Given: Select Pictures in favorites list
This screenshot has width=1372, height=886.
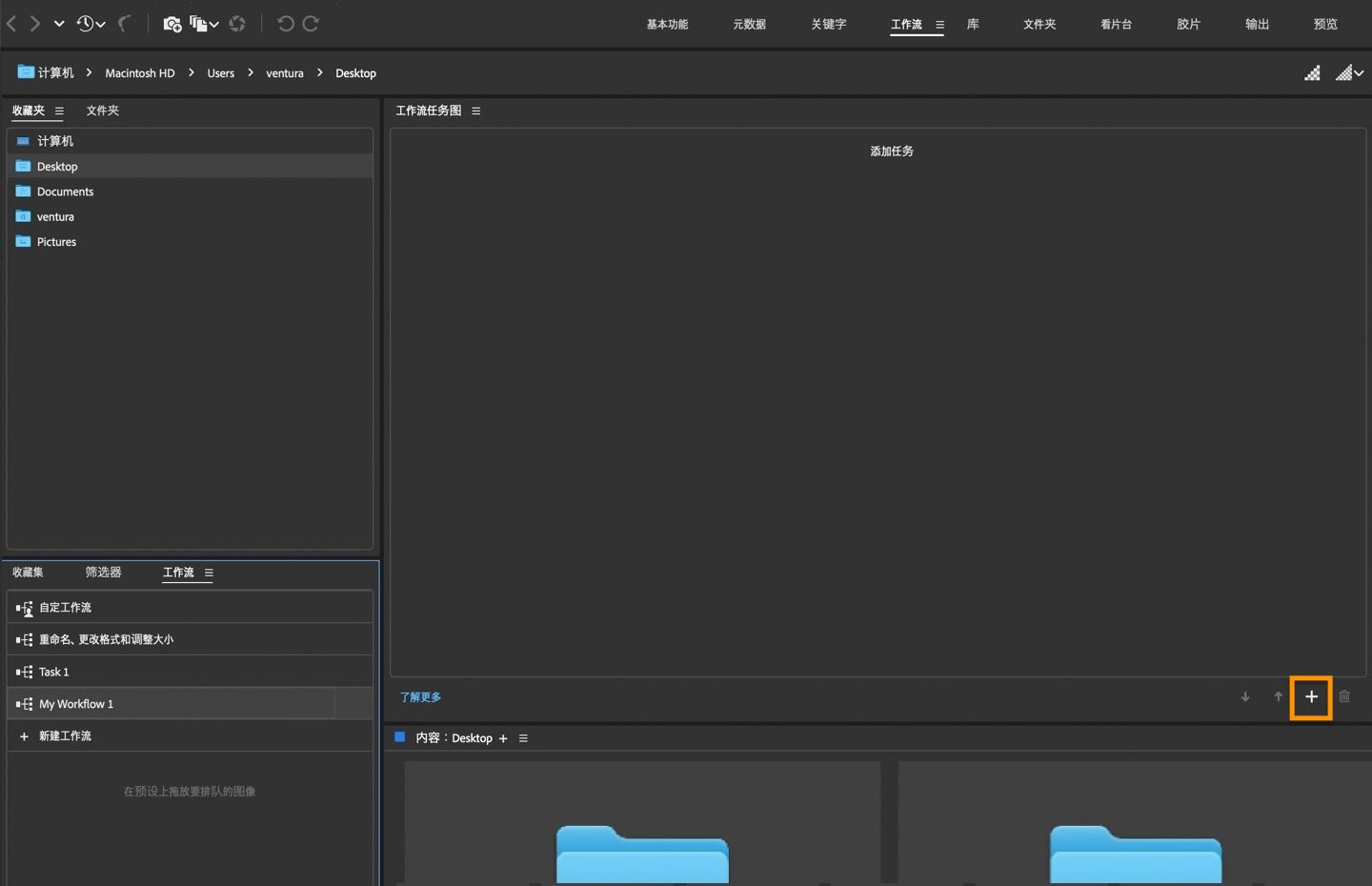Looking at the screenshot, I should (x=190, y=242).
